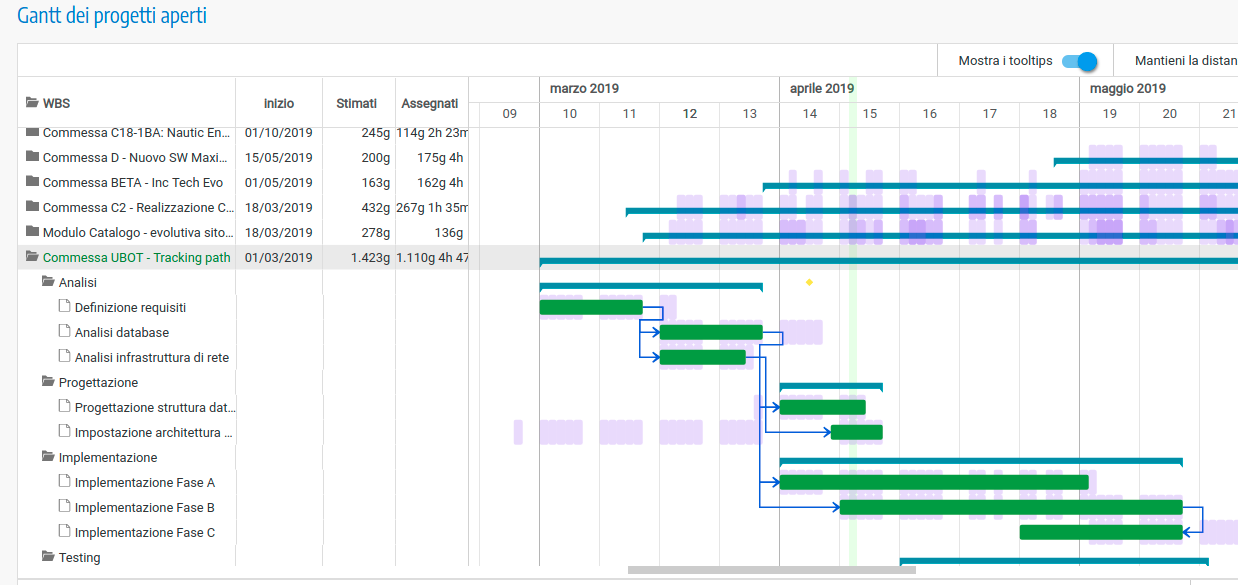Click folder icon of Modulo Catalogo
The height and width of the screenshot is (585, 1238).
(32, 232)
